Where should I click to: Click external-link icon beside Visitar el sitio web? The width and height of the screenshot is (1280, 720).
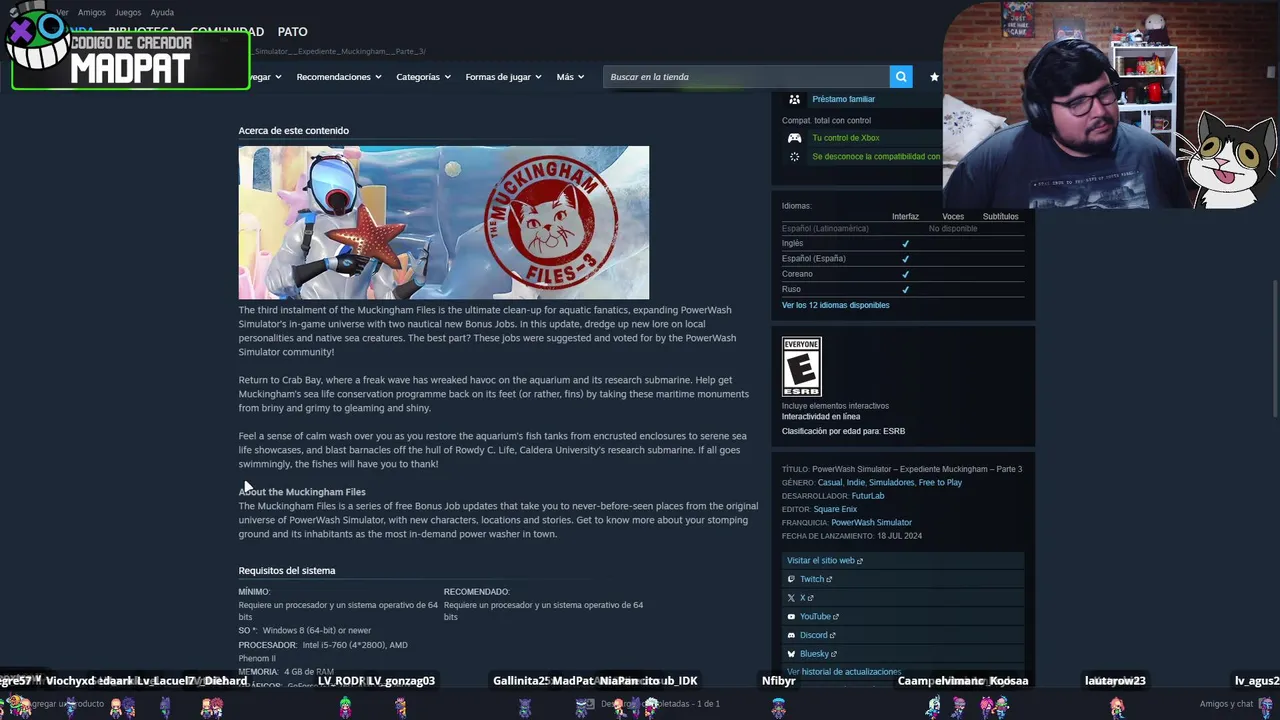pos(860,561)
